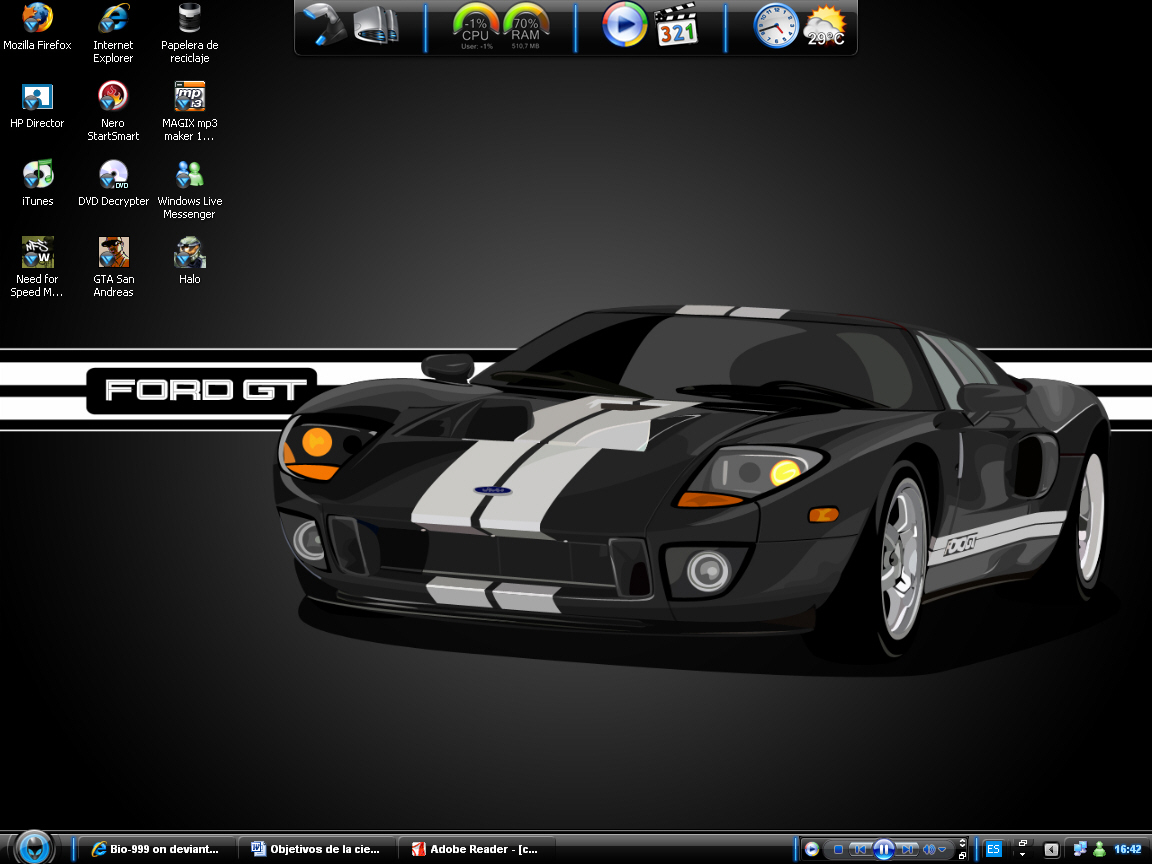Open Mozilla Firefox desktop shortcut
The height and width of the screenshot is (864, 1152).
pos(37,28)
